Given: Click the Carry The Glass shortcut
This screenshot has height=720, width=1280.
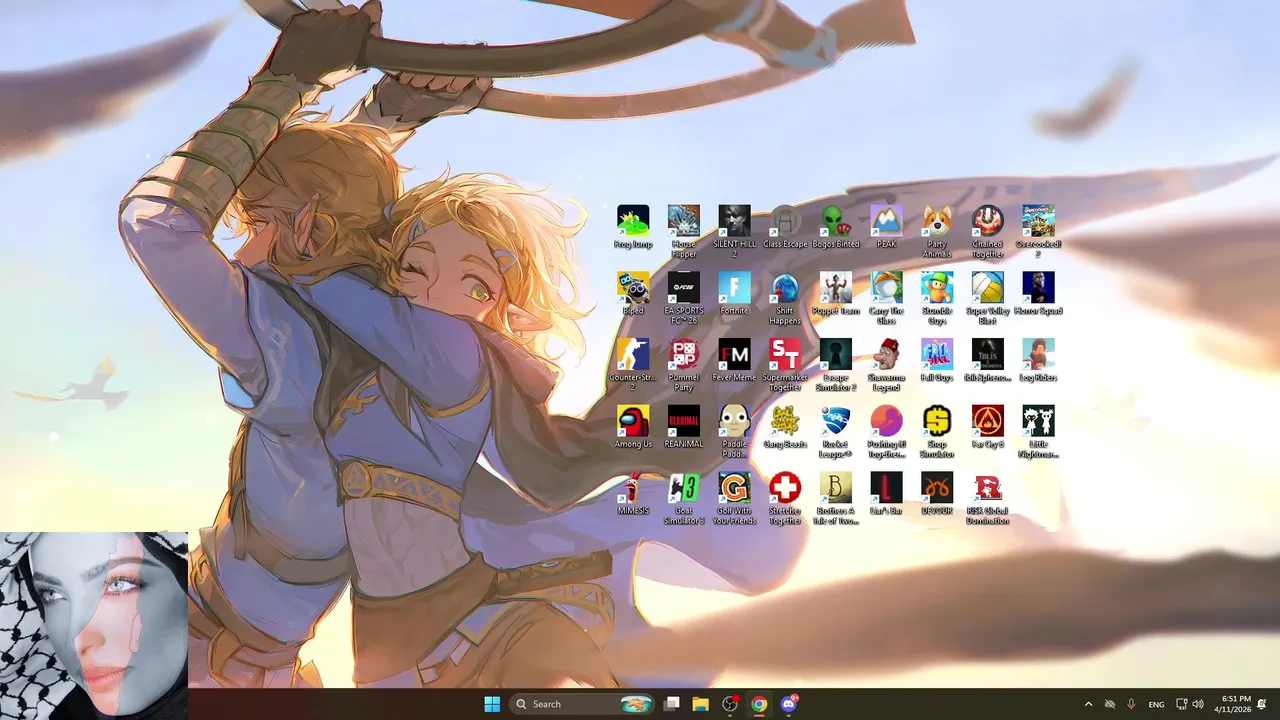Looking at the screenshot, I should (887, 298).
